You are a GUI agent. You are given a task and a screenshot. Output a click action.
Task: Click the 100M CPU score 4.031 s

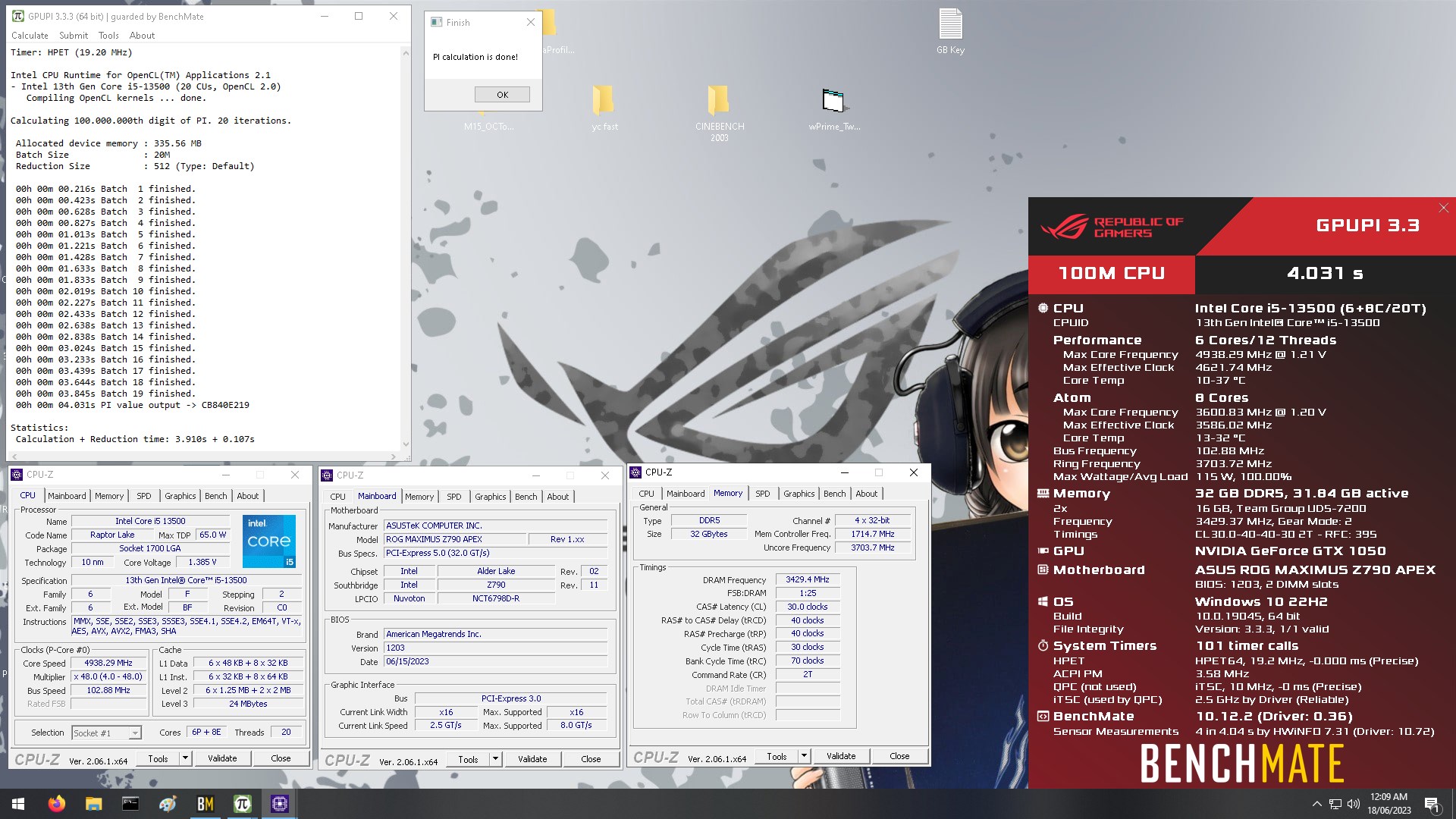click(1325, 274)
